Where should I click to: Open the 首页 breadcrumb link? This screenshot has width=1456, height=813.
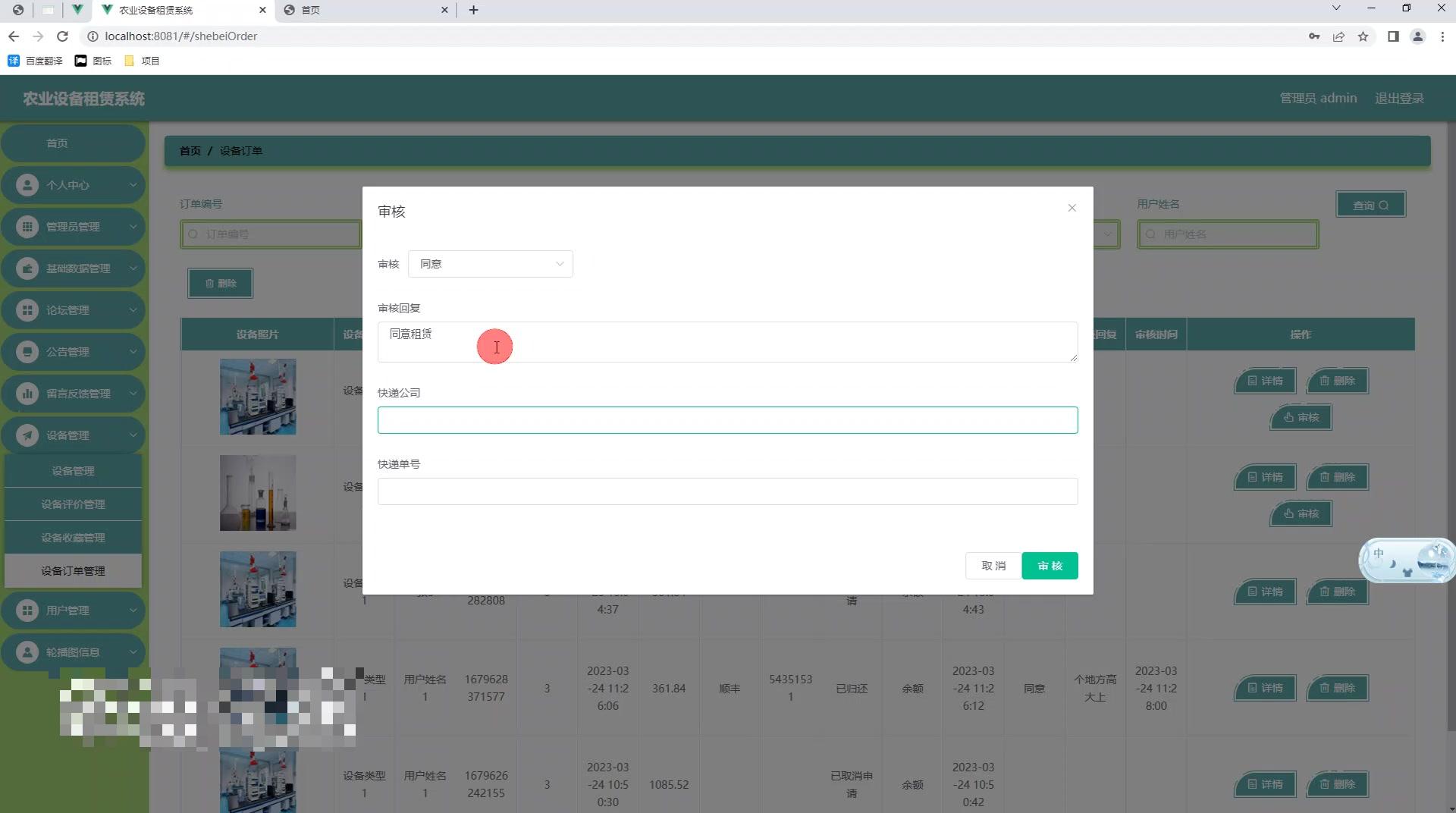[x=190, y=150]
